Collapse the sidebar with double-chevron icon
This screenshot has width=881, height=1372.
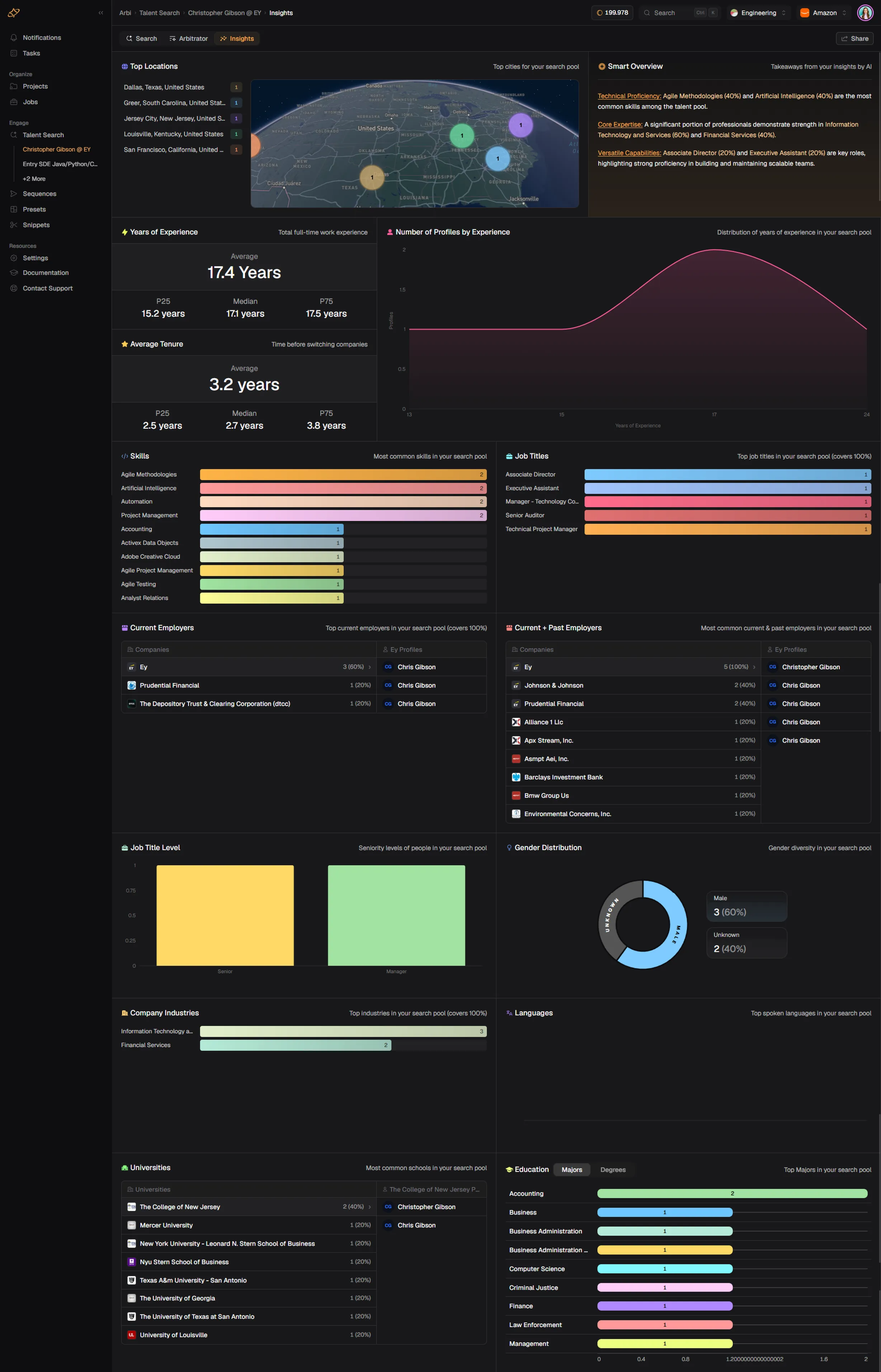tap(101, 13)
